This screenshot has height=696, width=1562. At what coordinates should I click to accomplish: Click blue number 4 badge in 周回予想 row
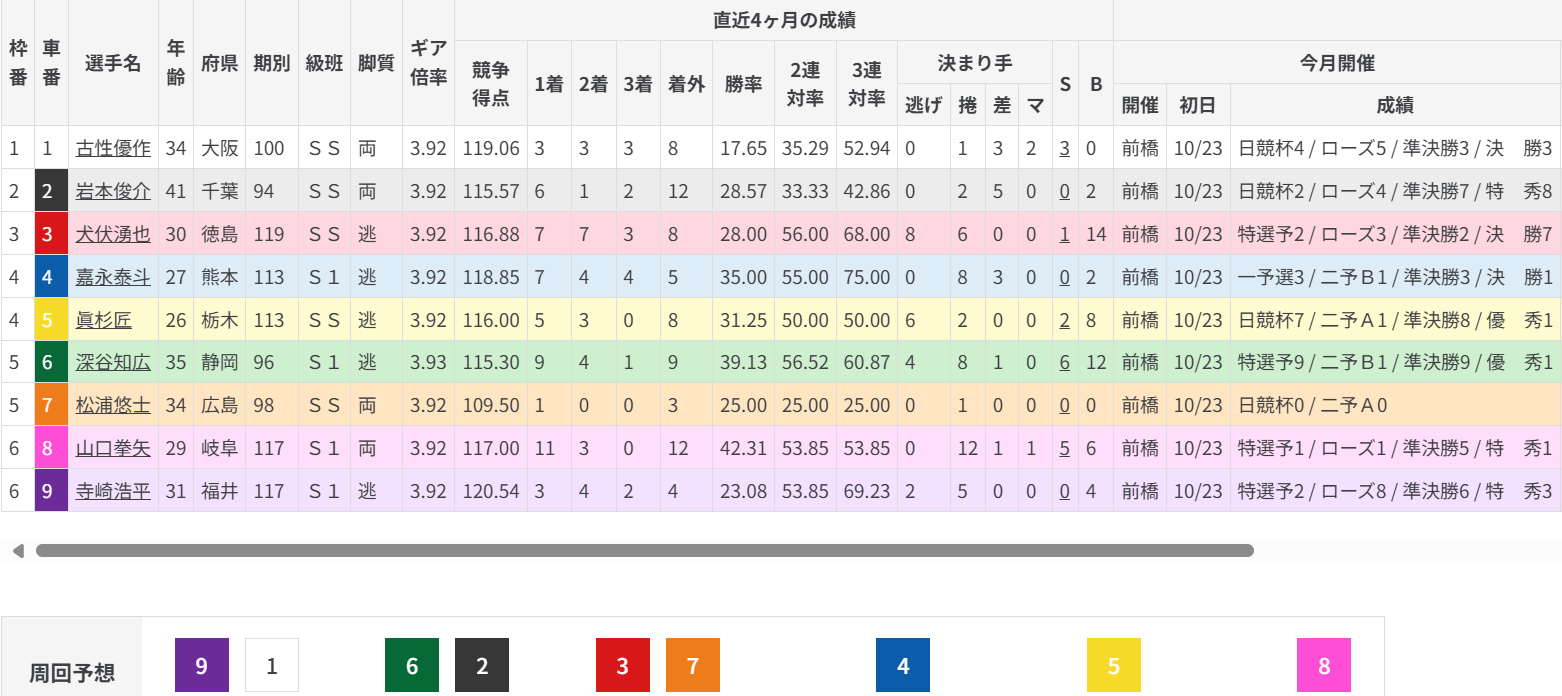click(903, 665)
